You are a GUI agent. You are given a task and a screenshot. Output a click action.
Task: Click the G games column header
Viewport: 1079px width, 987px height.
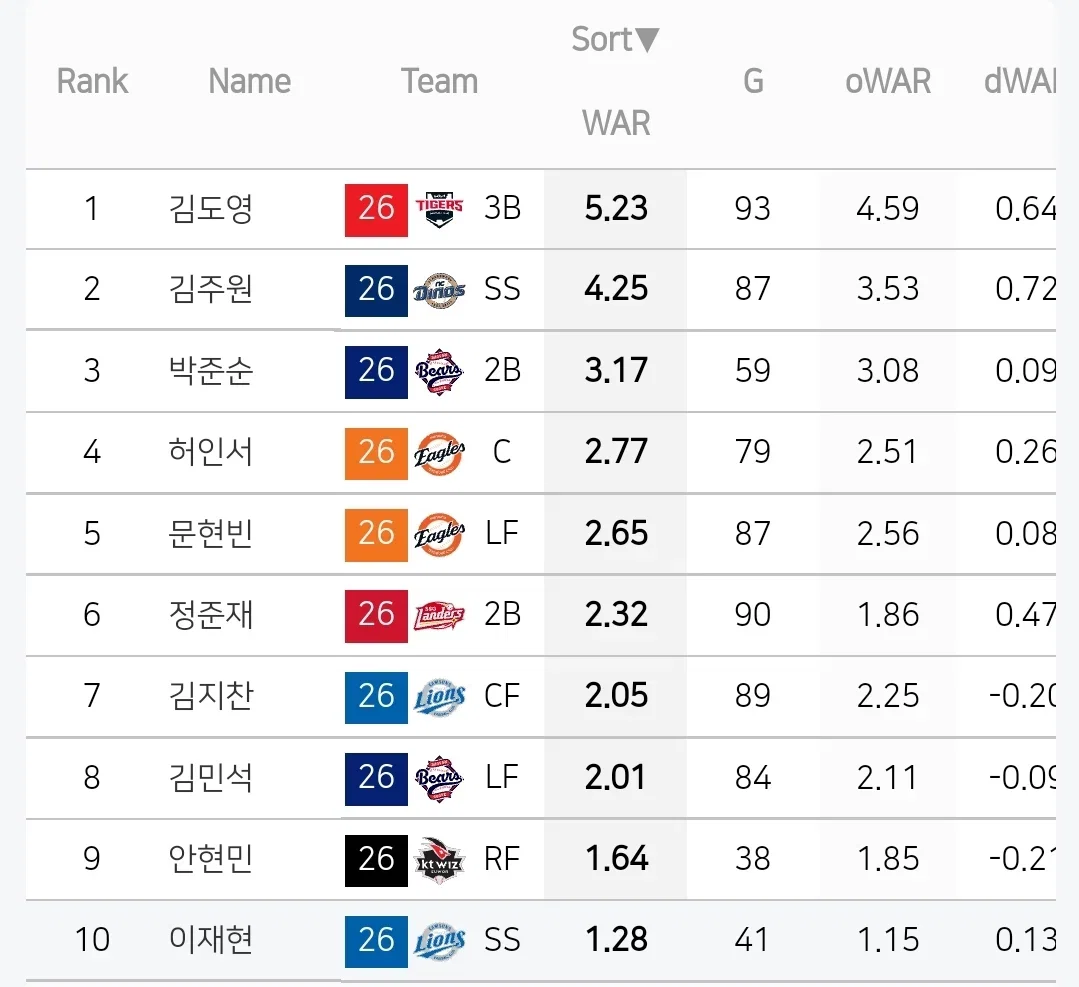pyautogui.click(x=754, y=81)
